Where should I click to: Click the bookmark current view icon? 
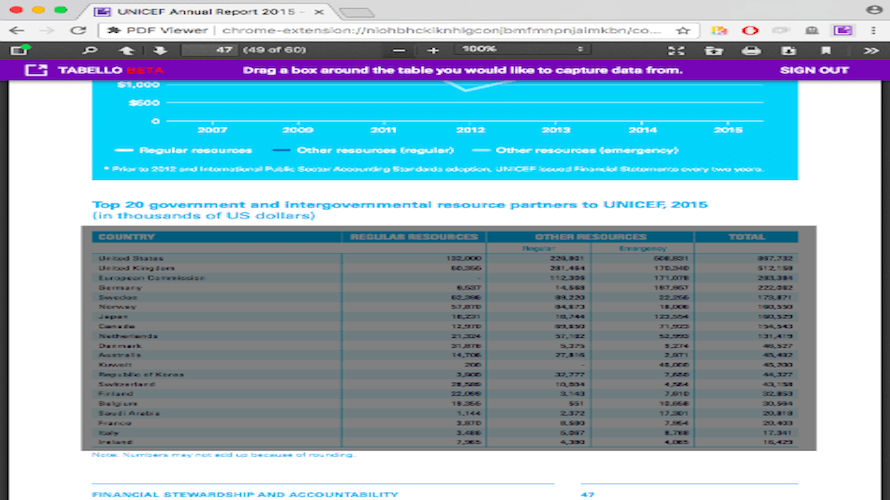(826, 51)
